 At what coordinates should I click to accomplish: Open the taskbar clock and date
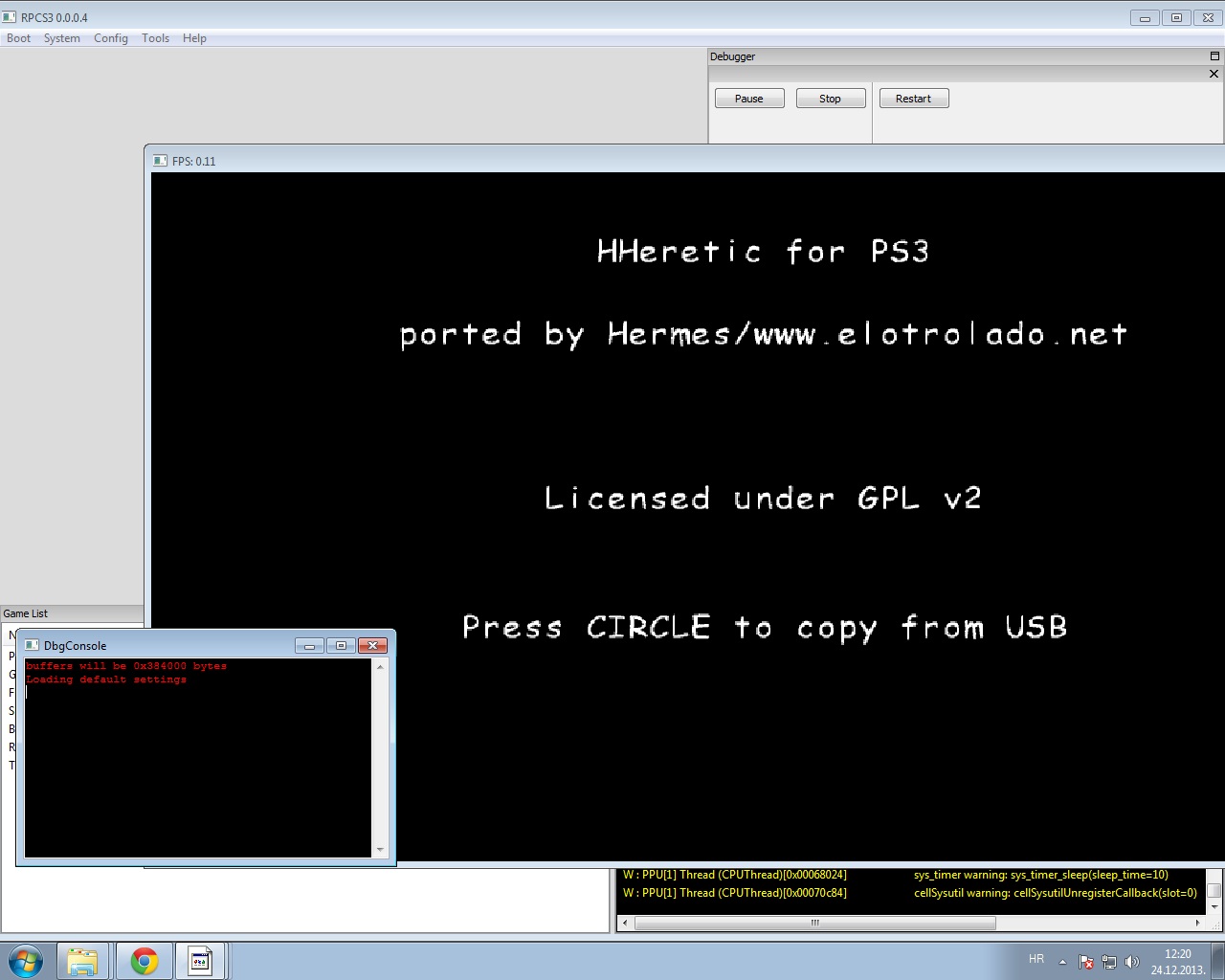pos(1178,962)
